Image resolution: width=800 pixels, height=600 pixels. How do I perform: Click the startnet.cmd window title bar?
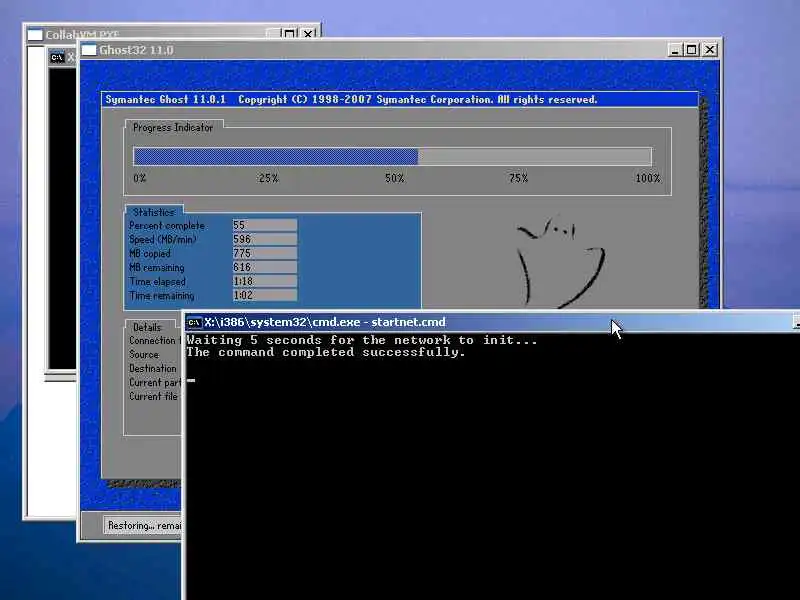pyautogui.click(x=492, y=322)
